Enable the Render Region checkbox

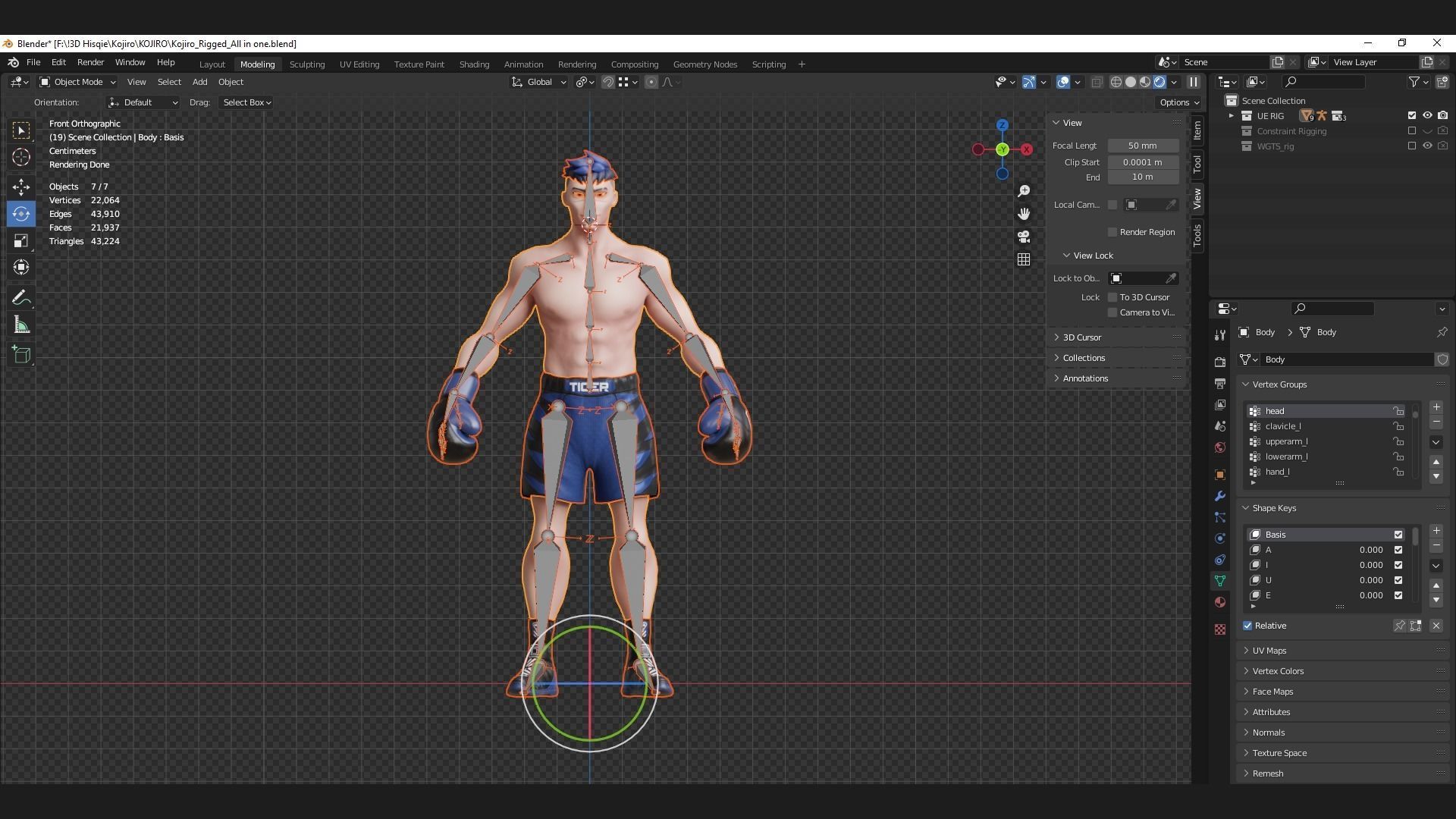[1112, 232]
